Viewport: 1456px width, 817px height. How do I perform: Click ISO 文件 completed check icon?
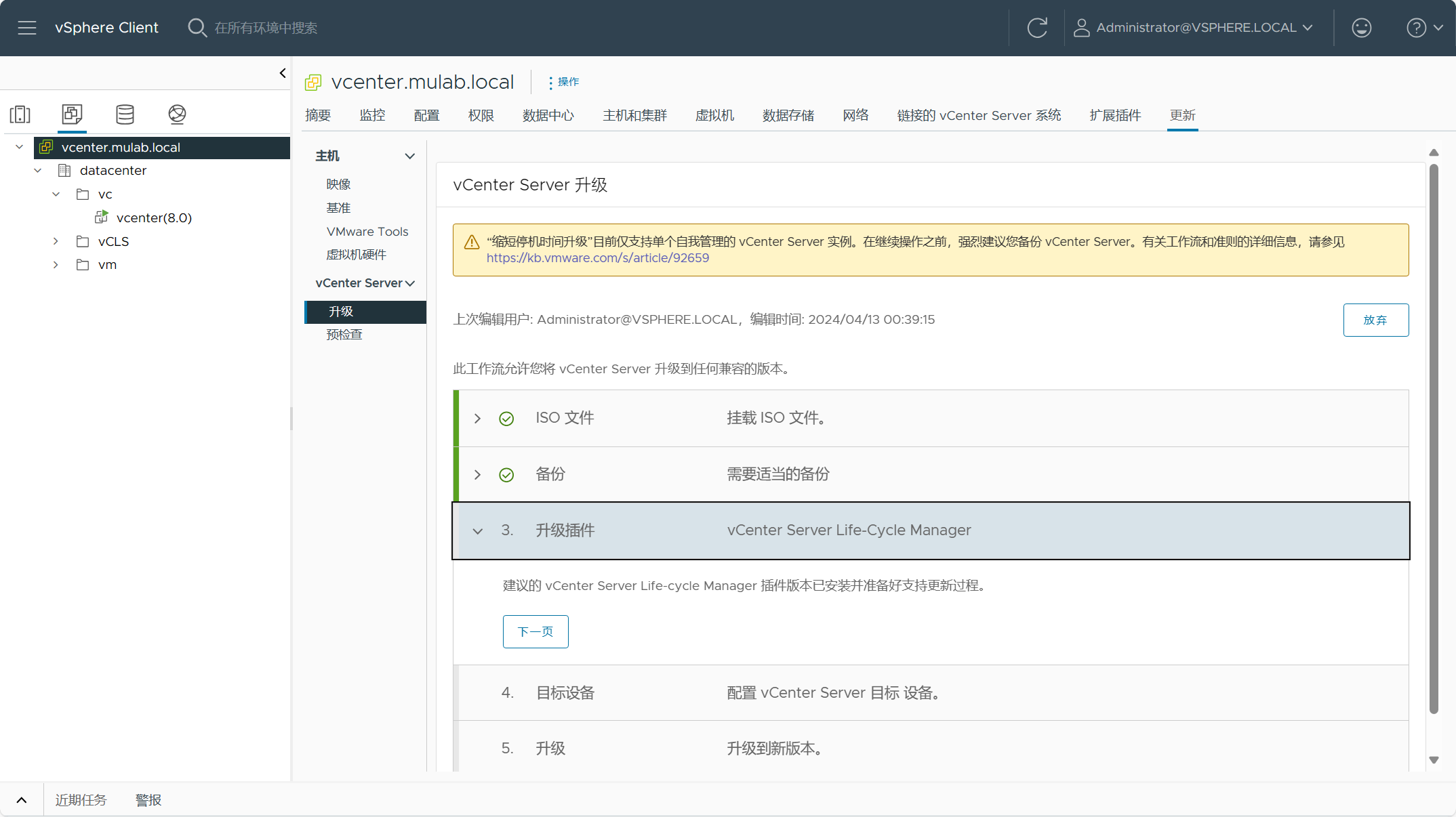click(506, 419)
